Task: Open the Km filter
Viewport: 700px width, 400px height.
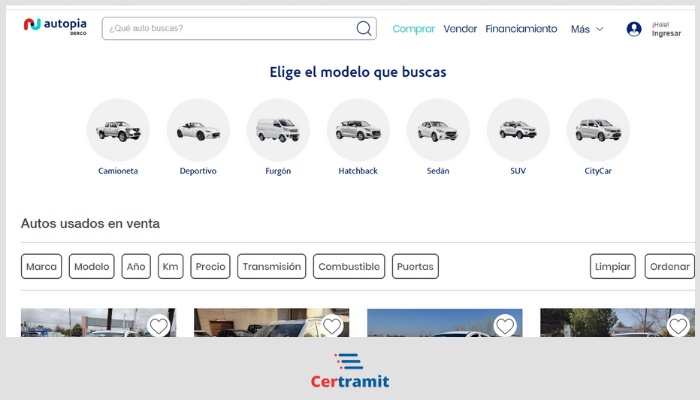Action: pyautogui.click(x=171, y=267)
